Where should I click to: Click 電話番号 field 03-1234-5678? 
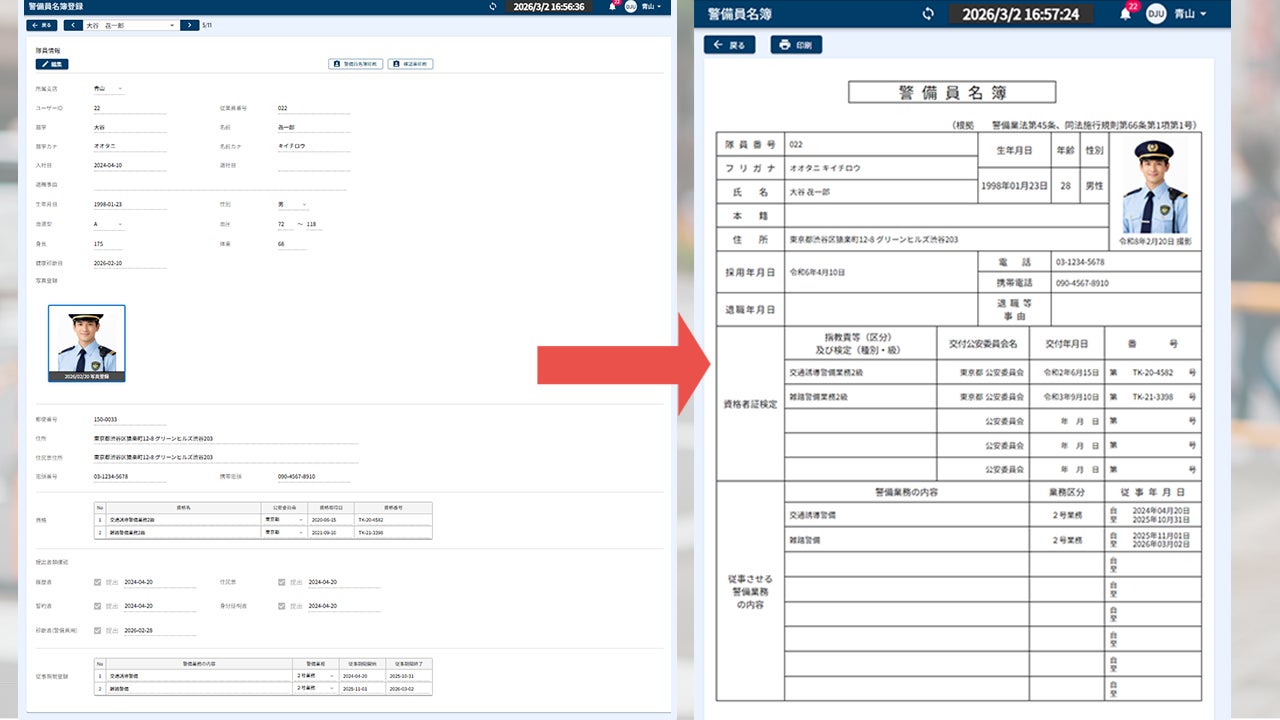(129, 477)
